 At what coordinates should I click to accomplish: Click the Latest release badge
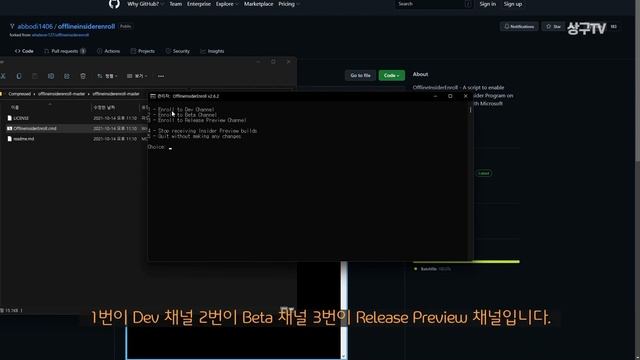coord(484,173)
